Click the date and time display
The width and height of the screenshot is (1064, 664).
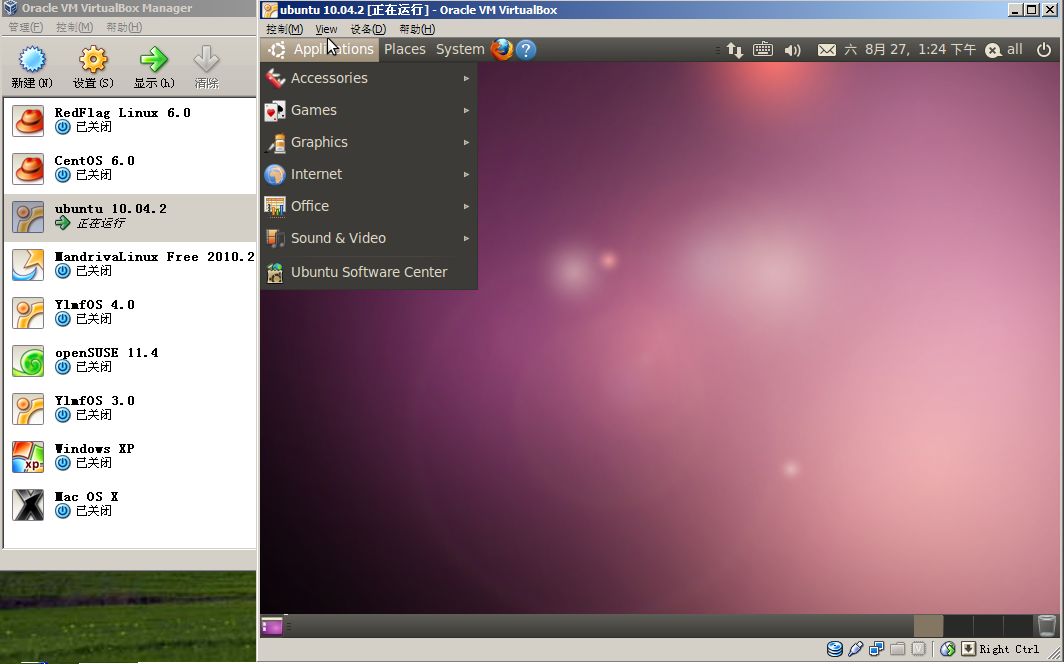(x=910, y=50)
